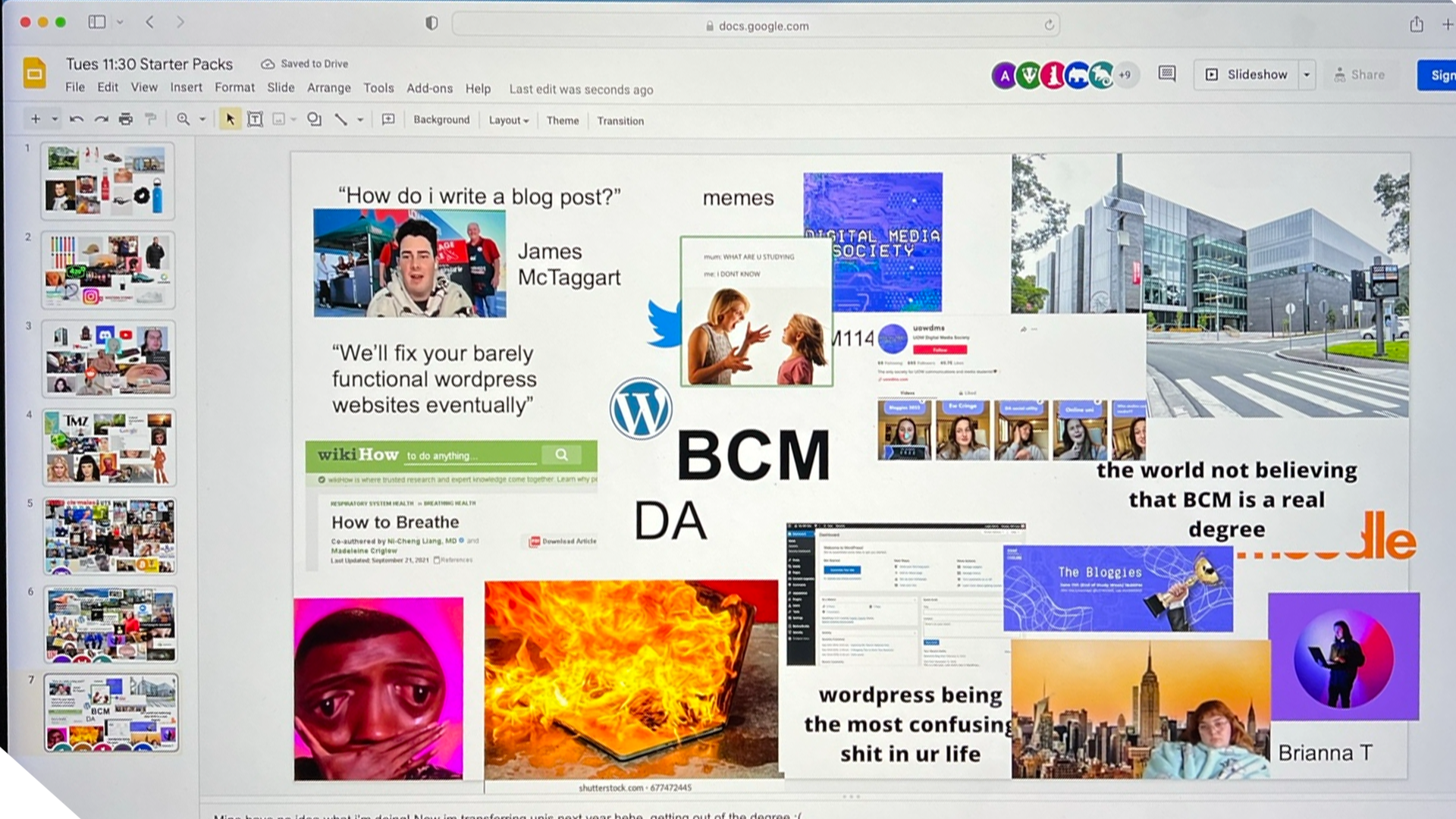Open the Safari sidebar dropdown chevron
Image resolution: width=1456 pixels, height=819 pixels.
(x=120, y=23)
